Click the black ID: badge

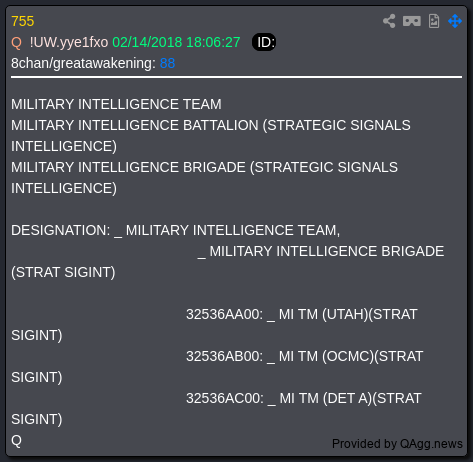[x=264, y=42]
